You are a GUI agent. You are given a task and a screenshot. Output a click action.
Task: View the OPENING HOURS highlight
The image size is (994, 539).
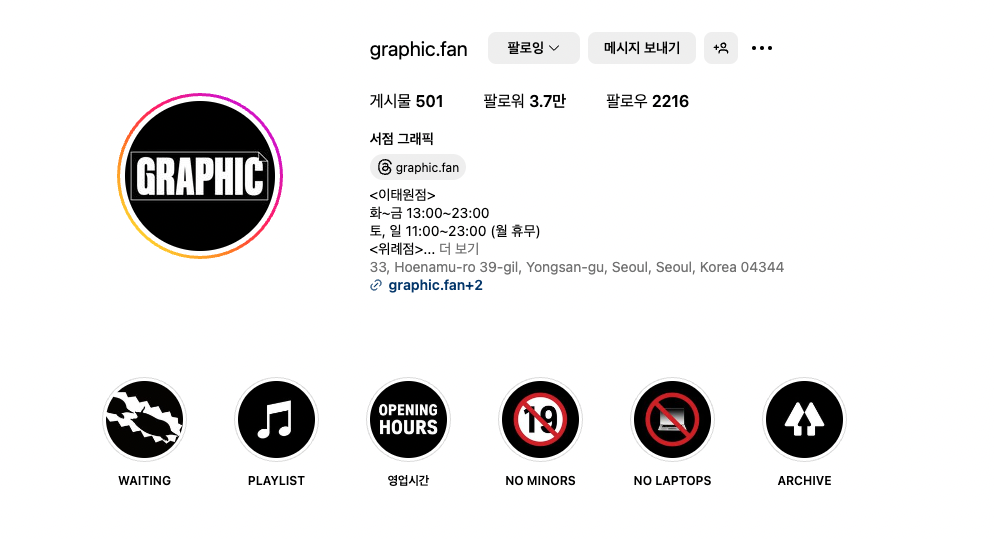408,419
